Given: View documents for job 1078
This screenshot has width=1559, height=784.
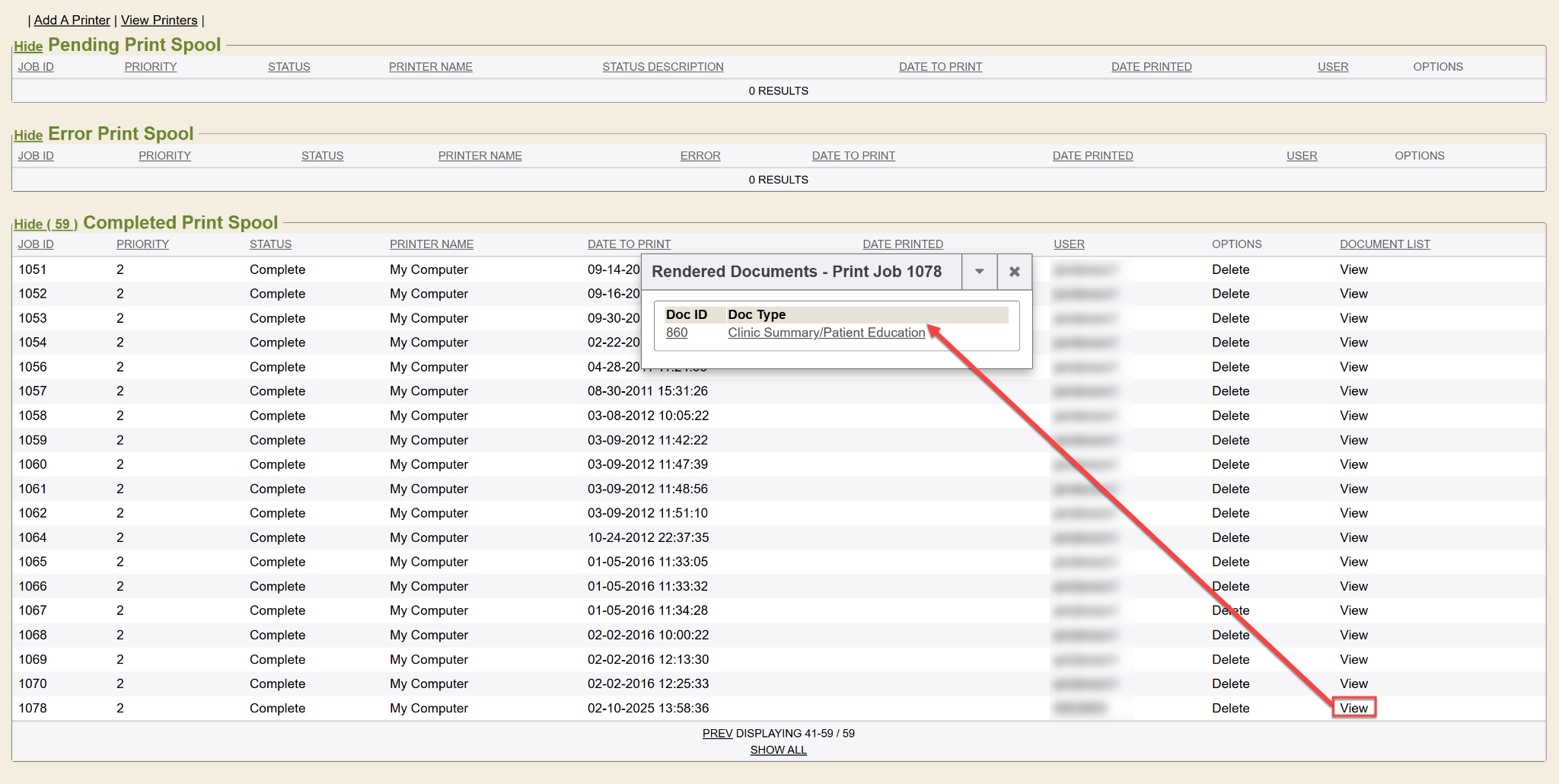Looking at the screenshot, I should [x=1353, y=708].
